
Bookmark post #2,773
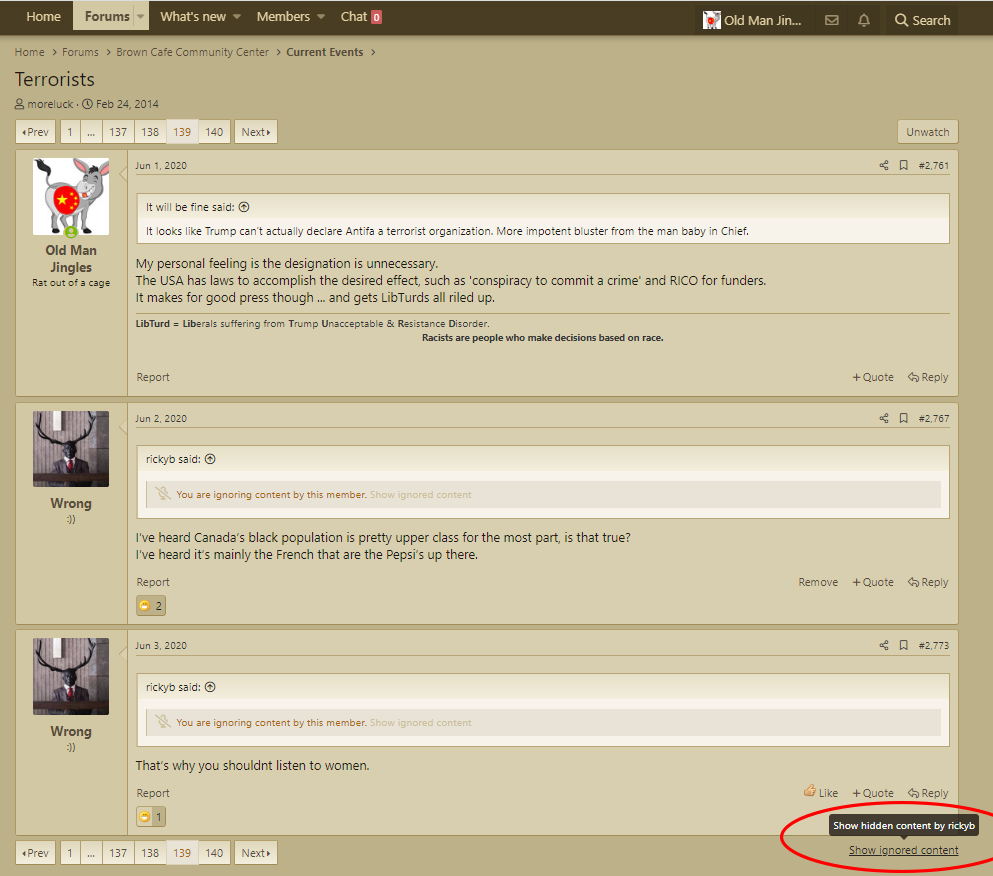(x=904, y=645)
